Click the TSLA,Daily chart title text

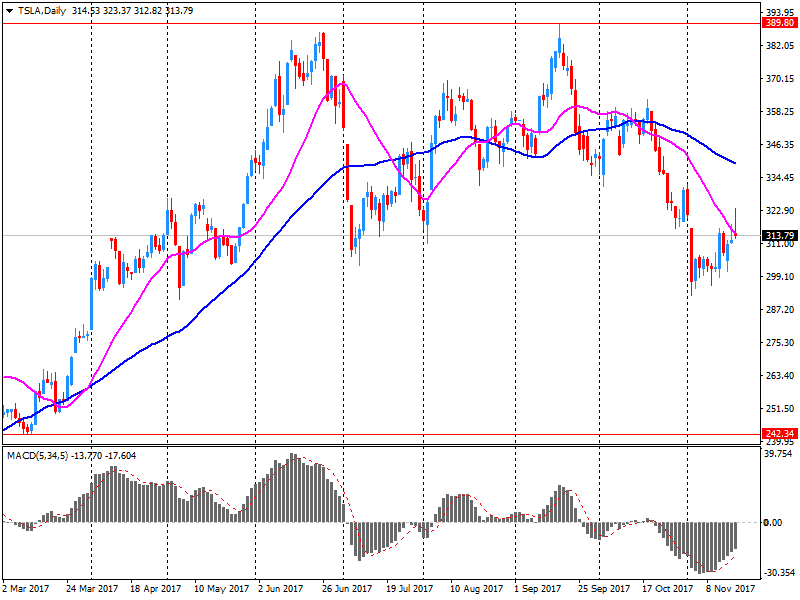pyautogui.click(x=42, y=11)
